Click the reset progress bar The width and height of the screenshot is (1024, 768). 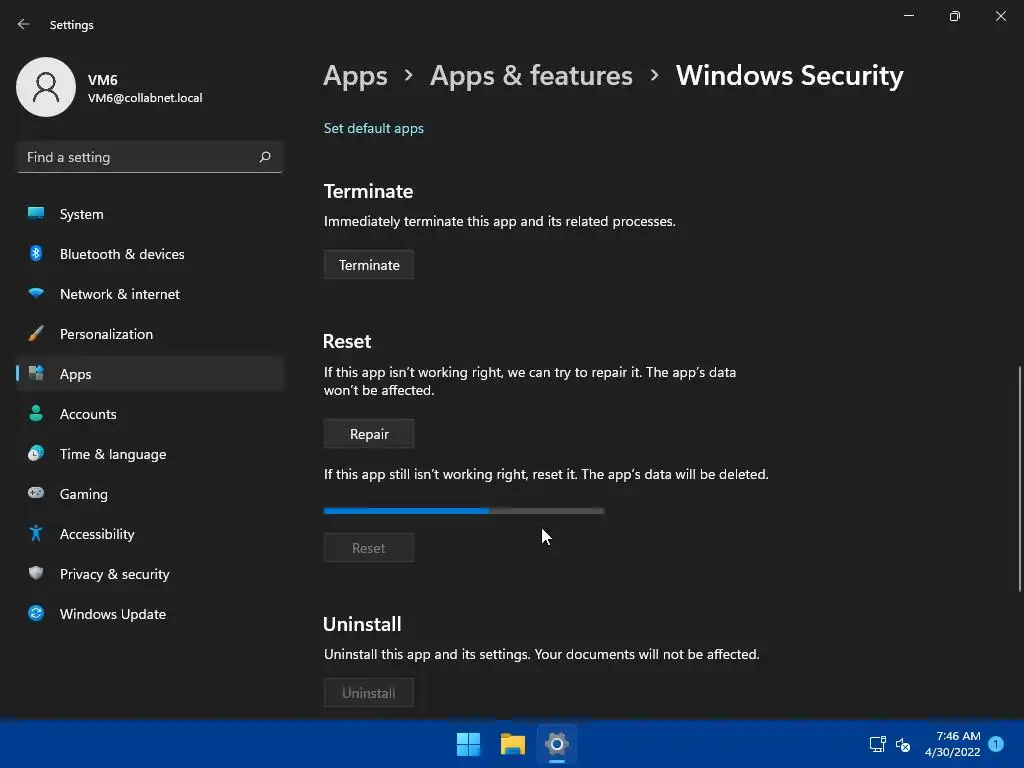coord(464,511)
